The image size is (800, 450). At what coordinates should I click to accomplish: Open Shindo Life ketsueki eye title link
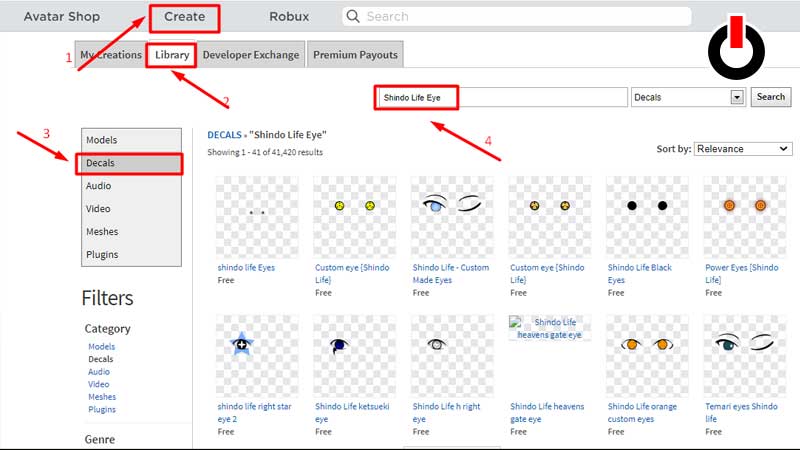point(352,412)
